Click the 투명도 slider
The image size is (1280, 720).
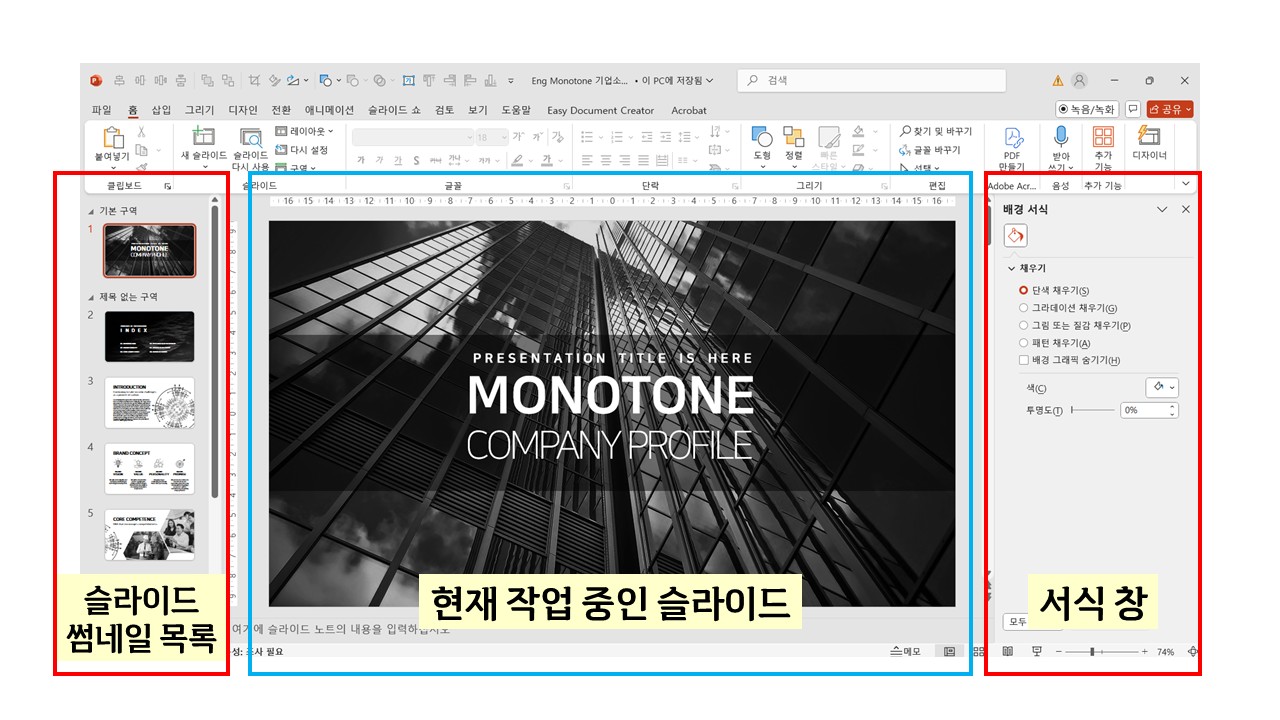(x=1093, y=410)
